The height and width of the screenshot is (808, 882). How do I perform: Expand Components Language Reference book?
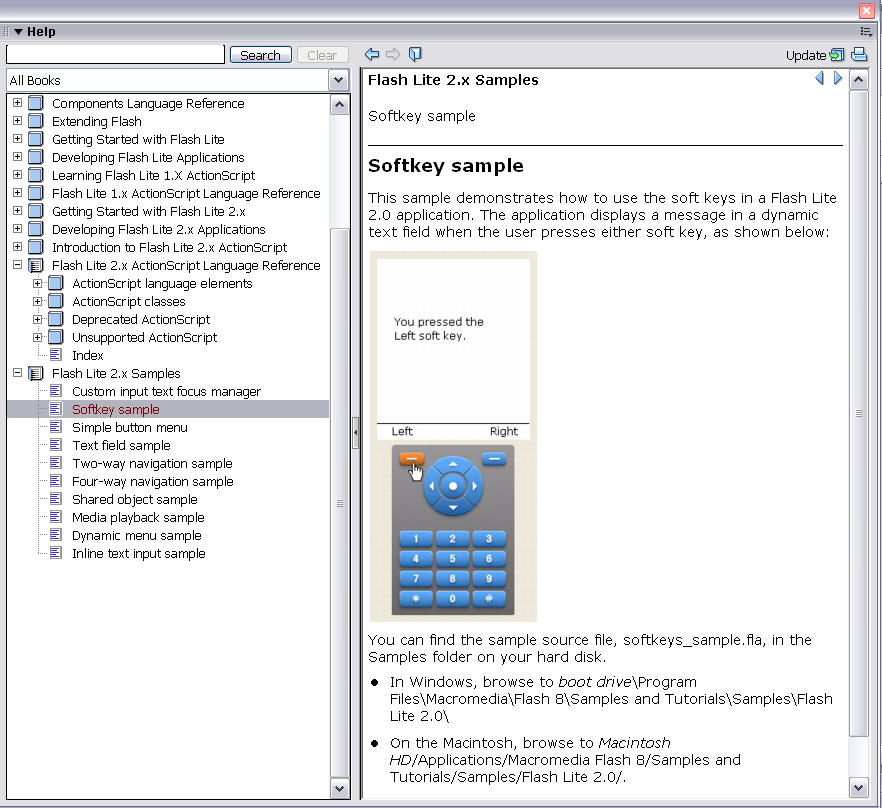17,104
